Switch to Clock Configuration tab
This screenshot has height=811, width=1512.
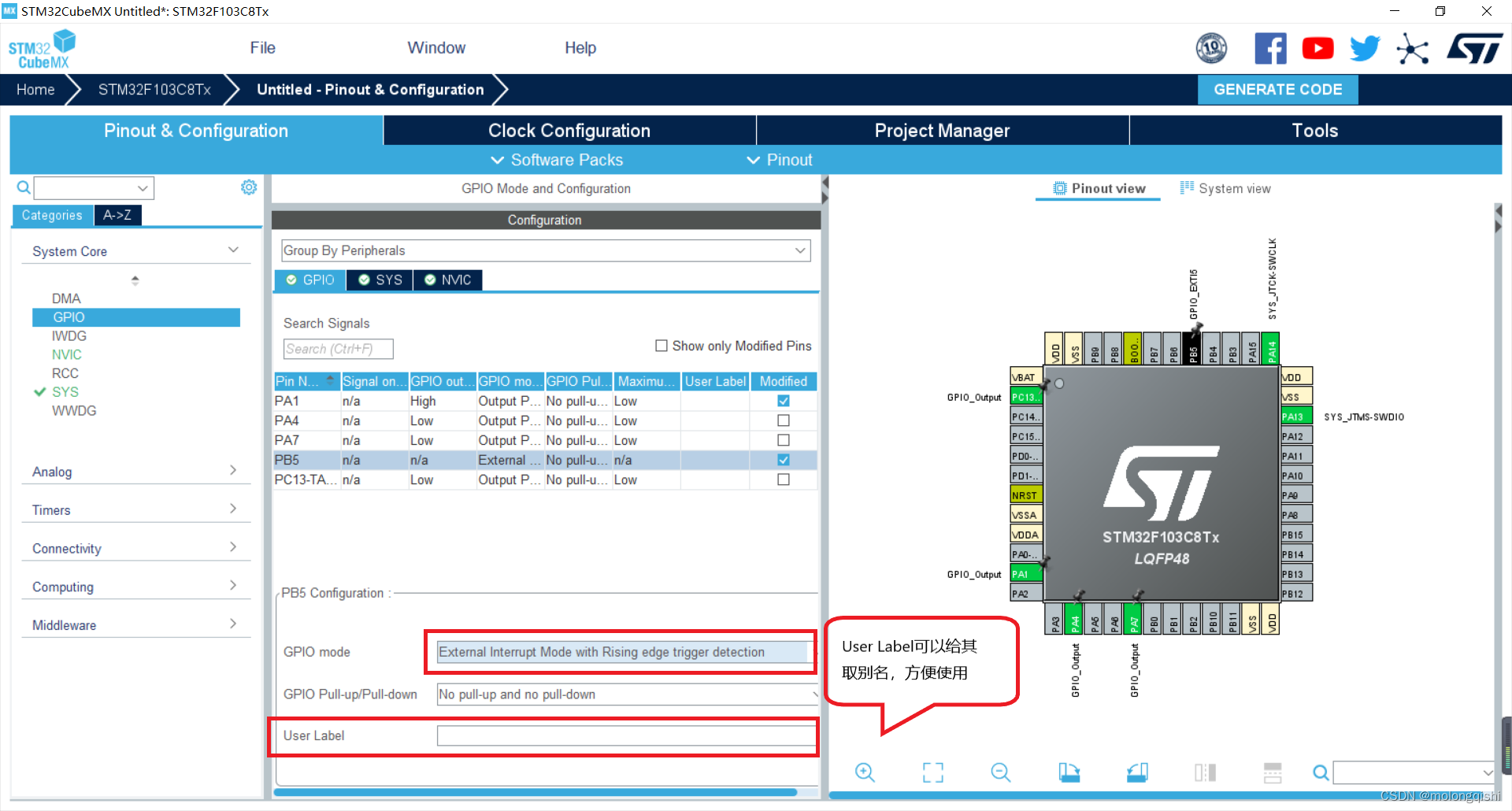[569, 131]
